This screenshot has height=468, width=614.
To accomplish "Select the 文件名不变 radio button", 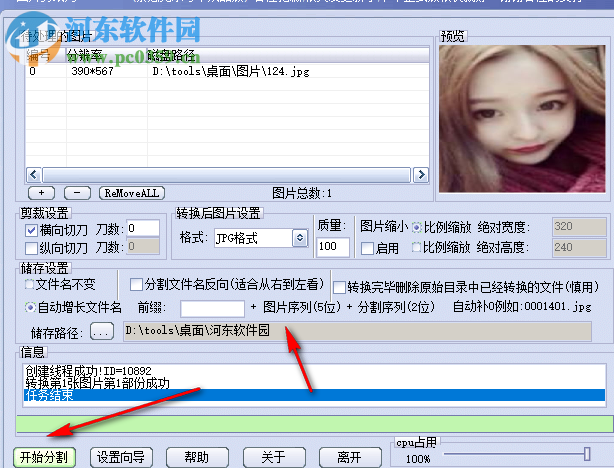I will coord(30,284).
